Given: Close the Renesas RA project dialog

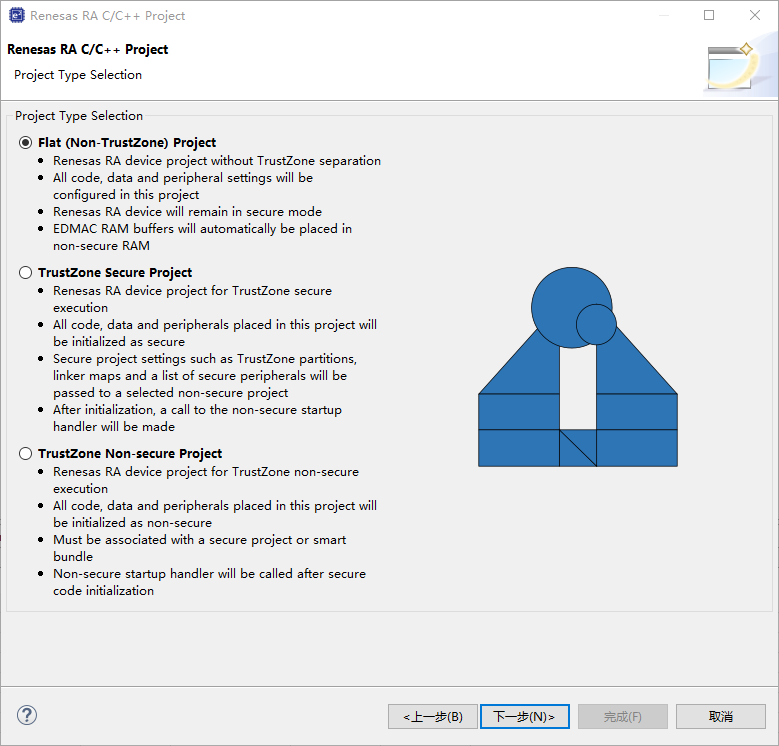Looking at the screenshot, I should (755, 15).
